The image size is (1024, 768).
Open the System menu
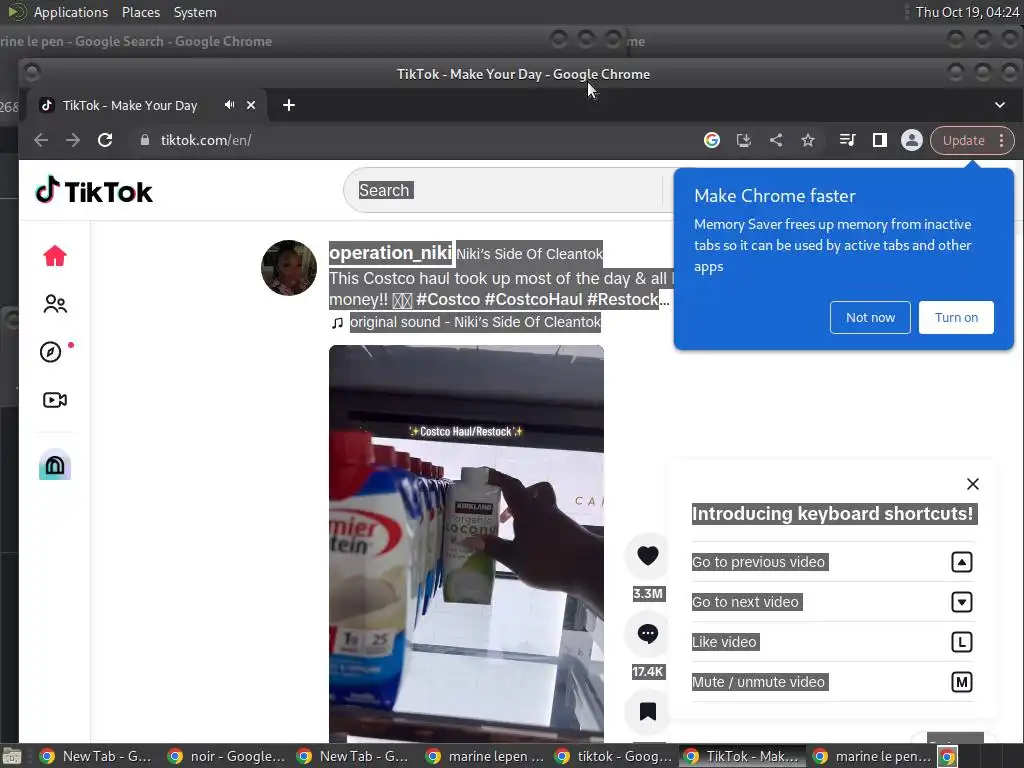(x=195, y=12)
